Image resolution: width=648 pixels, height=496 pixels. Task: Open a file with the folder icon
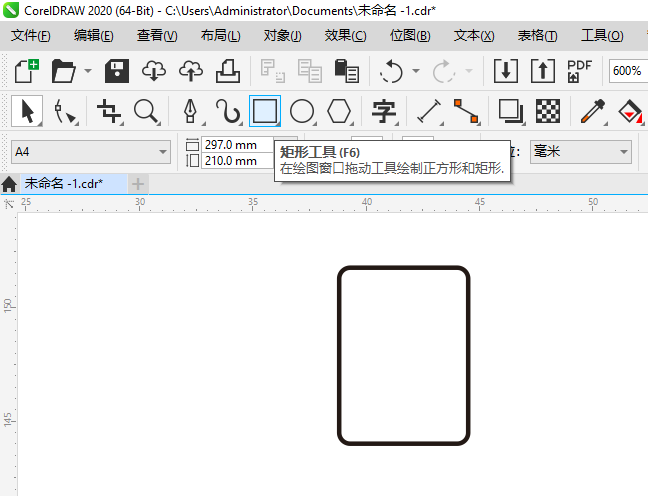63,71
